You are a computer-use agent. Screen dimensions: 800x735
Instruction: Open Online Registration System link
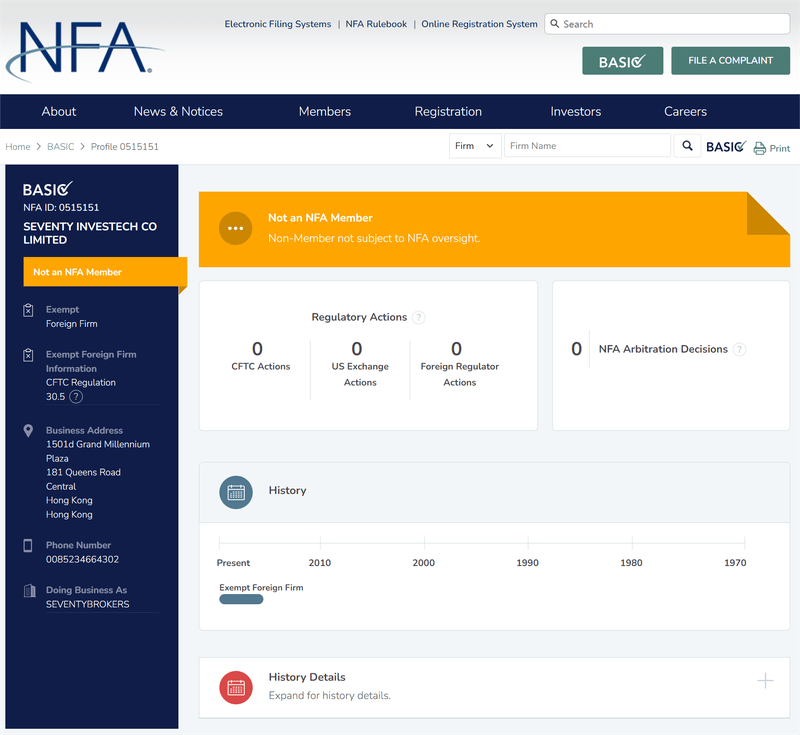pyautogui.click(x=479, y=24)
